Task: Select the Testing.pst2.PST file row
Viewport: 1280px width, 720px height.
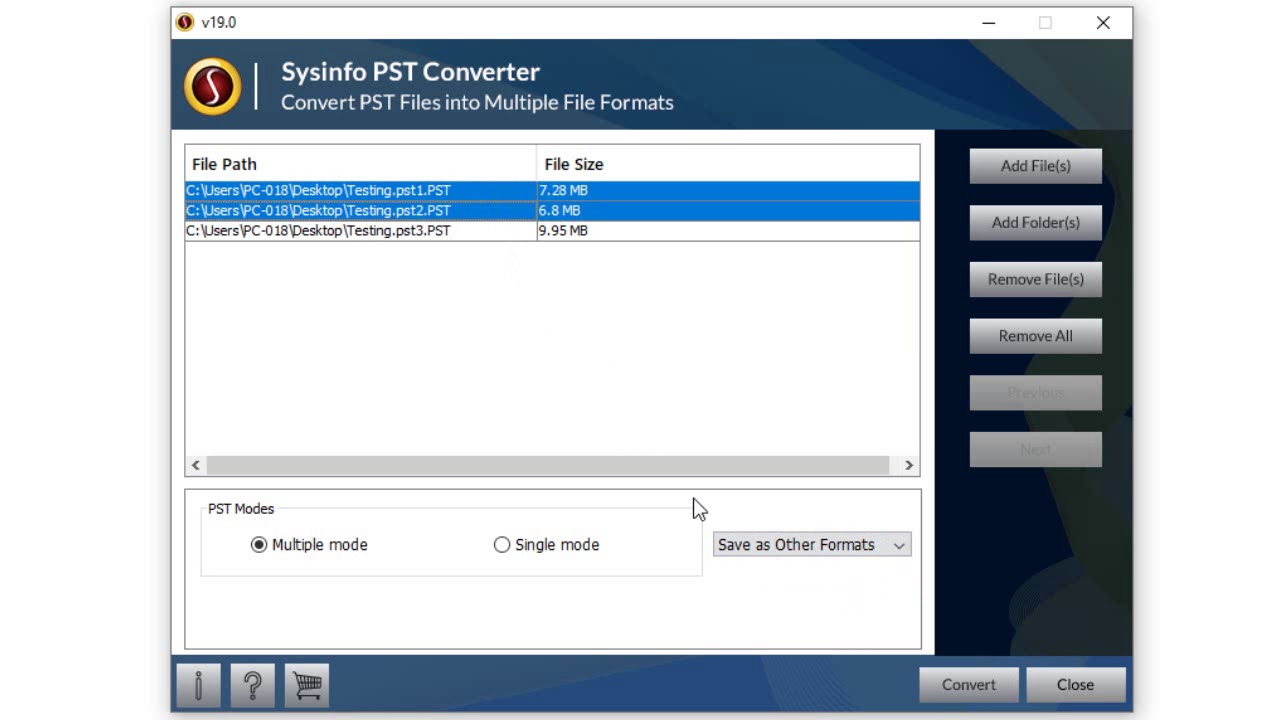Action: pos(552,210)
